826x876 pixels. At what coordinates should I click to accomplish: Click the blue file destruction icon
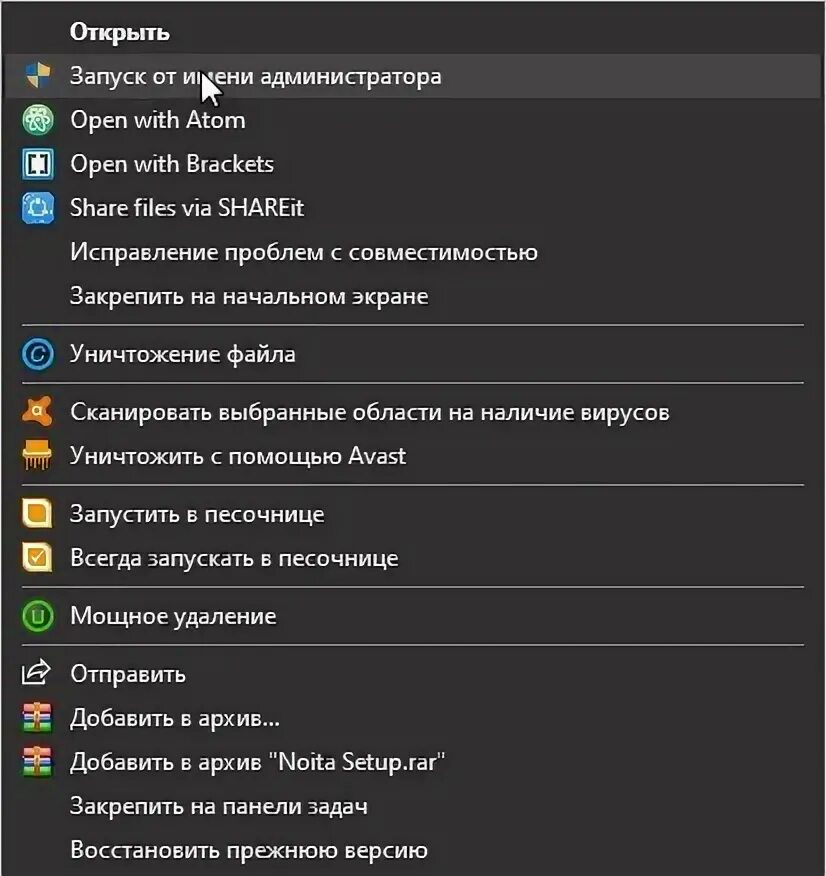[38, 354]
